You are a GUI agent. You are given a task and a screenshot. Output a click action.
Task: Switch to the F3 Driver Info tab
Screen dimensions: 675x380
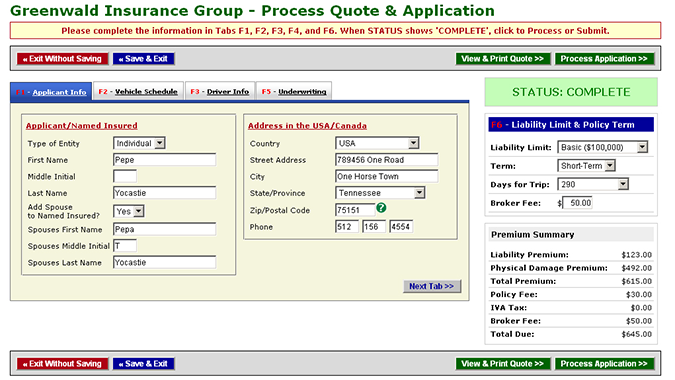pyautogui.click(x=220, y=91)
